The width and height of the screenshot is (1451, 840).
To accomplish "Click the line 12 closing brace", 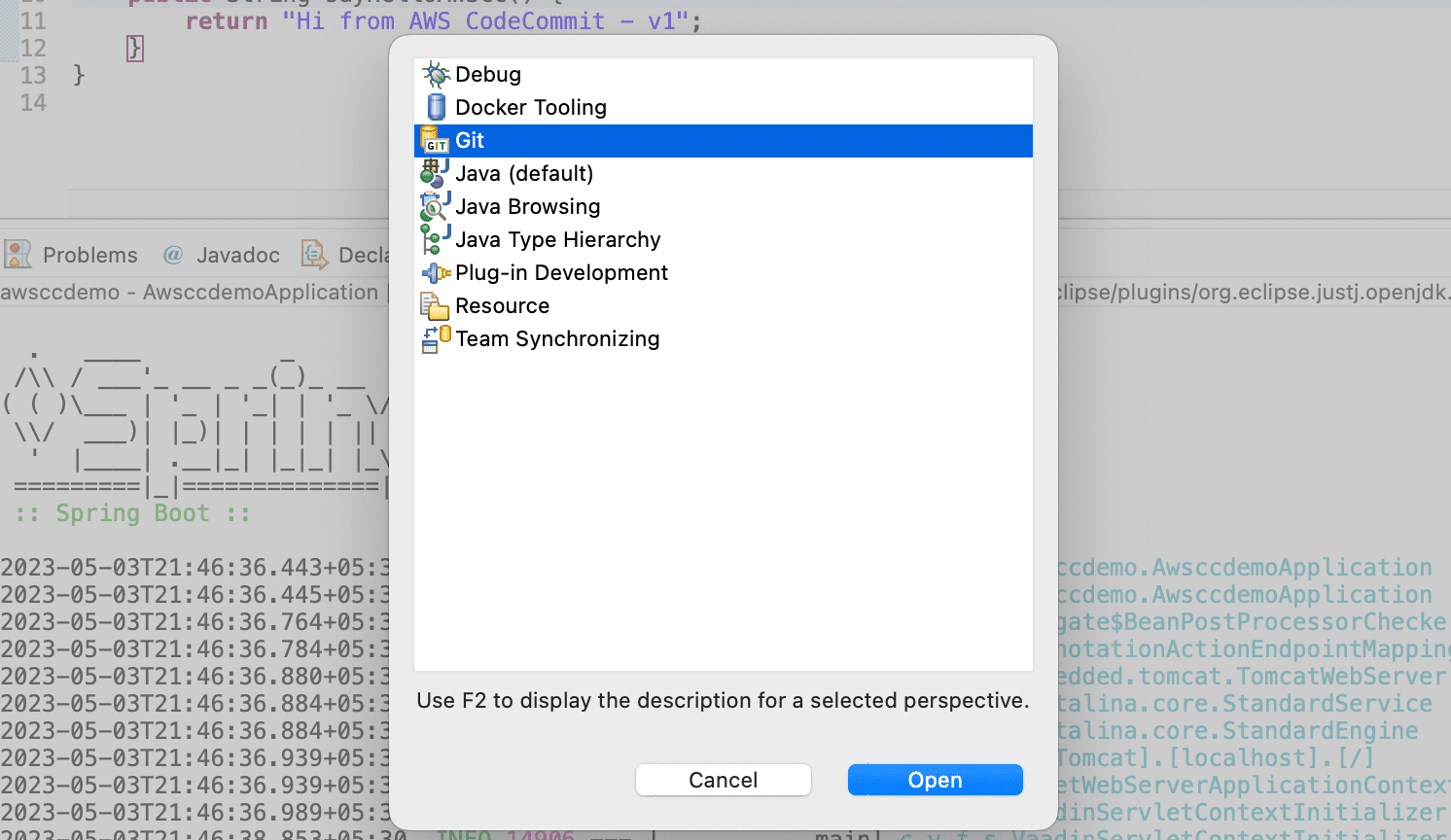I will pos(134,48).
